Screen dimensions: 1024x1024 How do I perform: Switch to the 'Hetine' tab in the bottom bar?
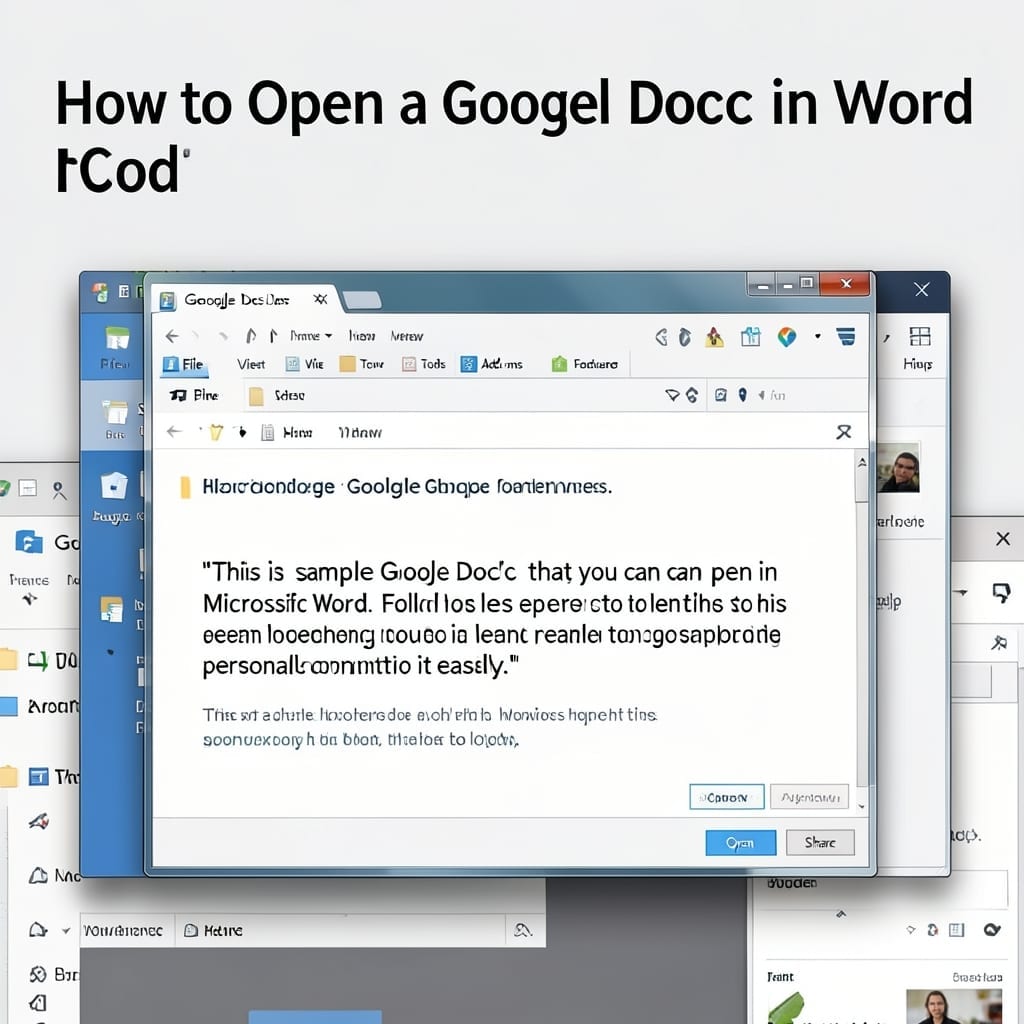214,931
